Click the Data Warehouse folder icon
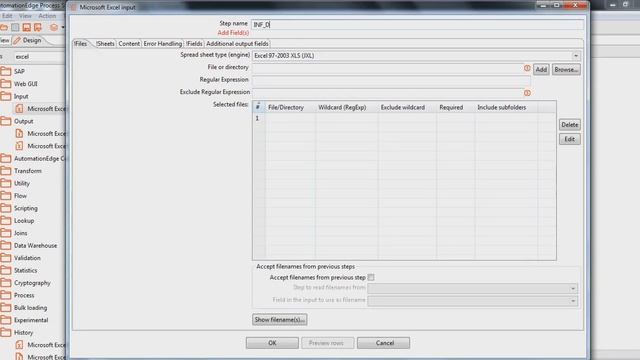The height and width of the screenshot is (360, 640). (x=6, y=246)
